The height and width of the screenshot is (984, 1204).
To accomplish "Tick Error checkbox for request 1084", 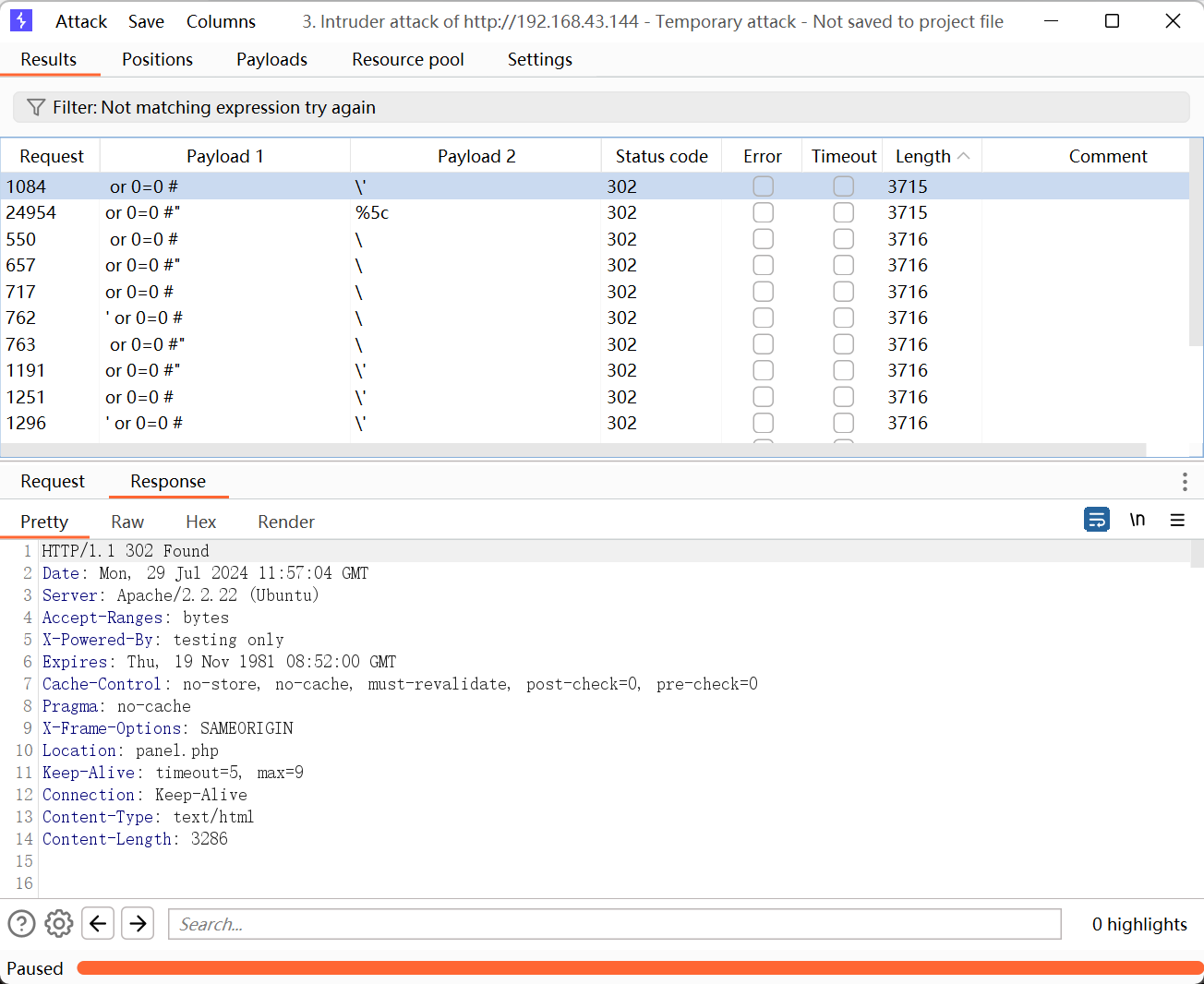I will tap(763, 186).
